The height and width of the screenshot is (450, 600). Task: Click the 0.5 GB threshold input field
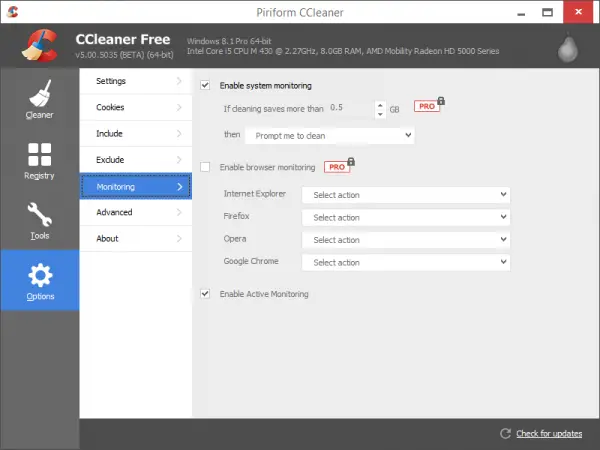(351, 108)
